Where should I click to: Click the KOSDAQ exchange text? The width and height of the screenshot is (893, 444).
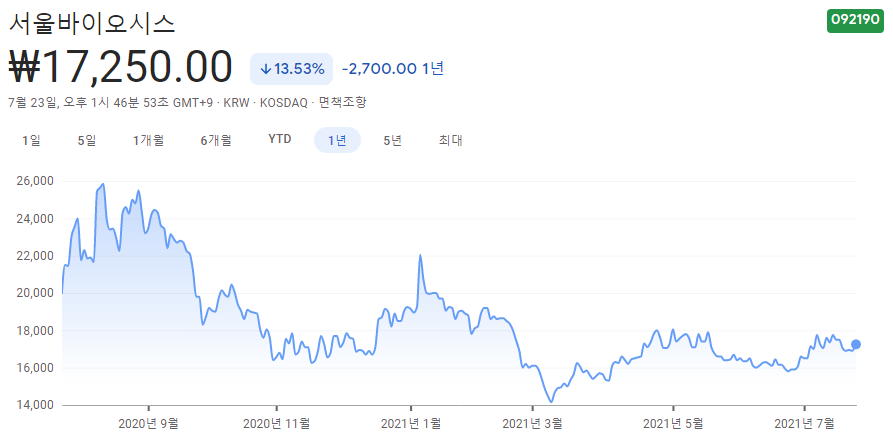pos(284,103)
